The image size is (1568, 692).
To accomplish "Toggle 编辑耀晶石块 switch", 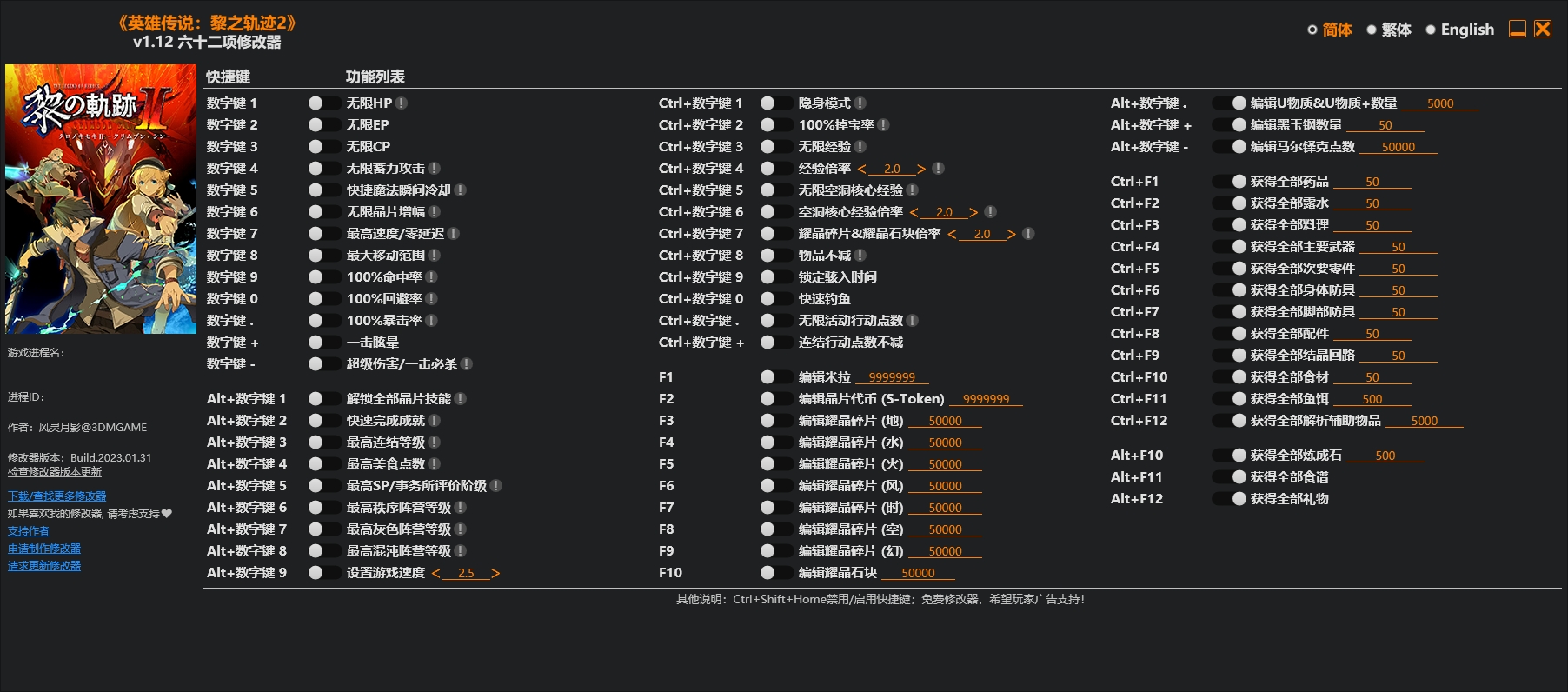I will (x=776, y=572).
